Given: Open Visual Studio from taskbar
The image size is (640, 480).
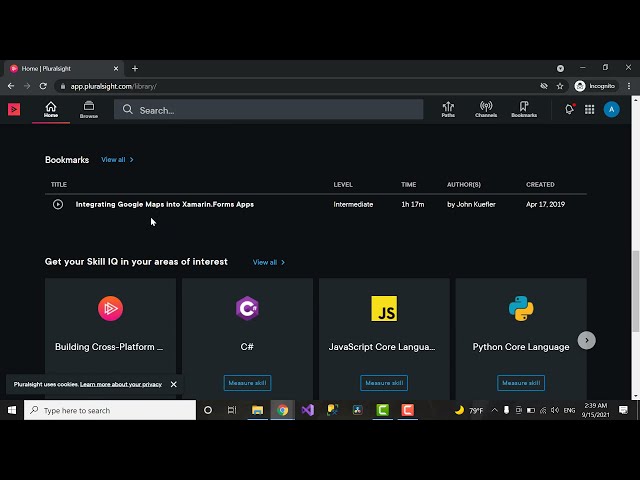Looking at the screenshot, I should [307, 410].
